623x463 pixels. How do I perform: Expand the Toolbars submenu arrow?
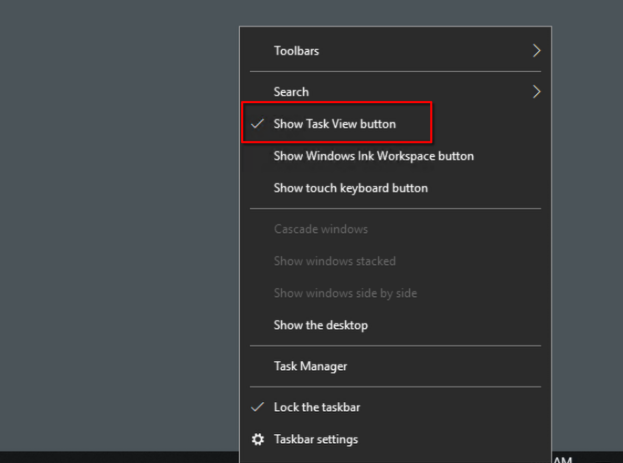(x=536, y=51)
